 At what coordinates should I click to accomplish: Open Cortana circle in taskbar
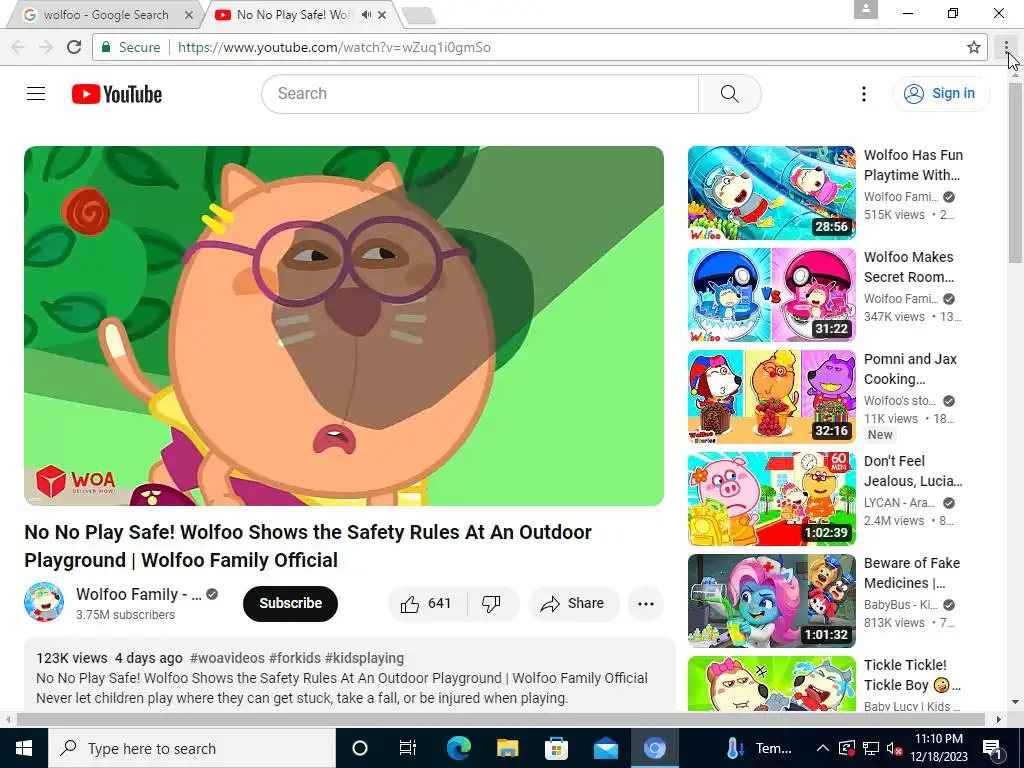360,748
